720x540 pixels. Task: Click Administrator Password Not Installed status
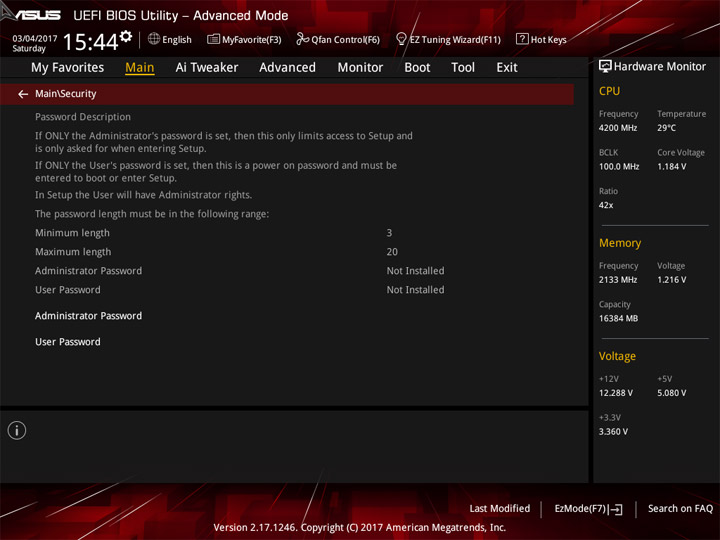coord(415,271)
